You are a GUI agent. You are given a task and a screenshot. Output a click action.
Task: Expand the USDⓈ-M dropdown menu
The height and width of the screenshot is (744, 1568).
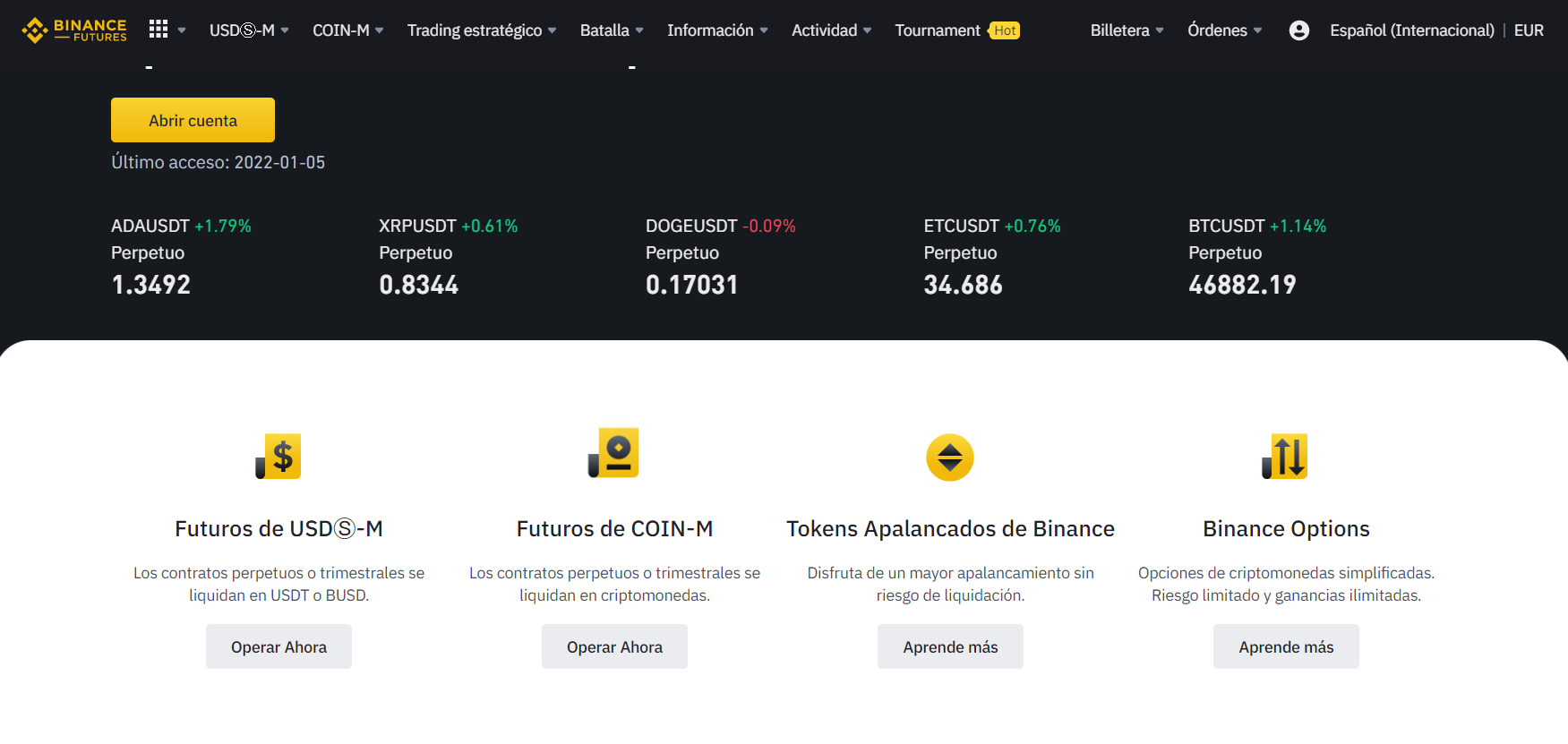(249, 30)
